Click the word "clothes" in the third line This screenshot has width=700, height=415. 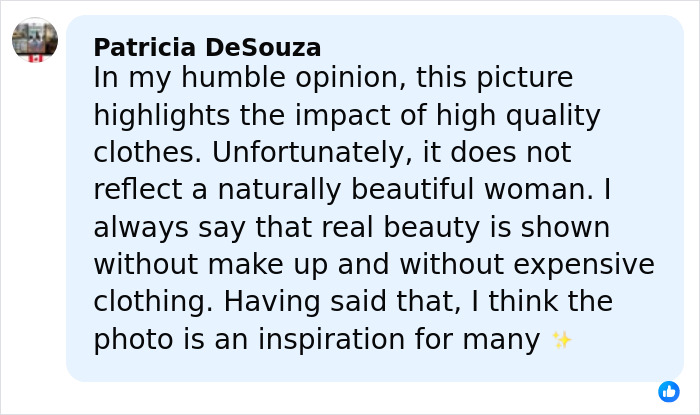(x=141, y=154)
